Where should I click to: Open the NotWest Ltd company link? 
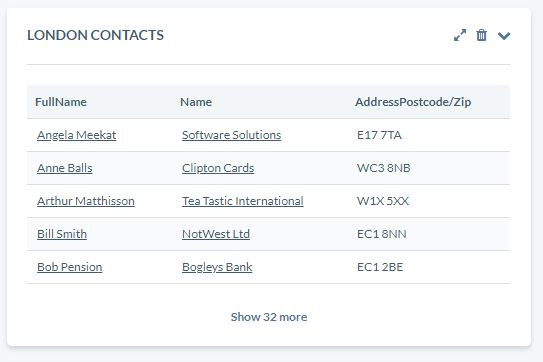(216, 234)
